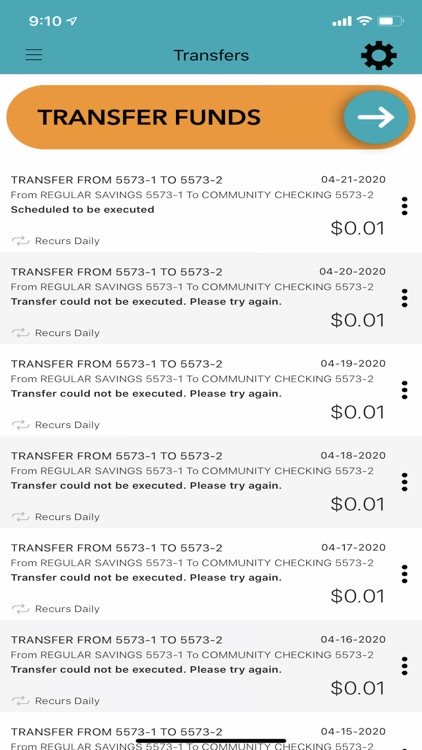The image size is (422, 750).
Task: Tap the TRANSFER FUNDS banner
Action: [x=211, y=117]
